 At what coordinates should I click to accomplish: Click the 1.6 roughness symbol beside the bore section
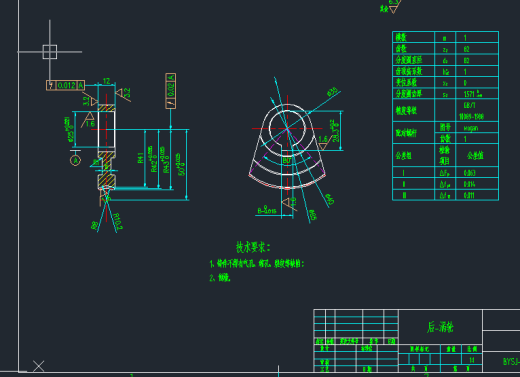coord(88,120)
